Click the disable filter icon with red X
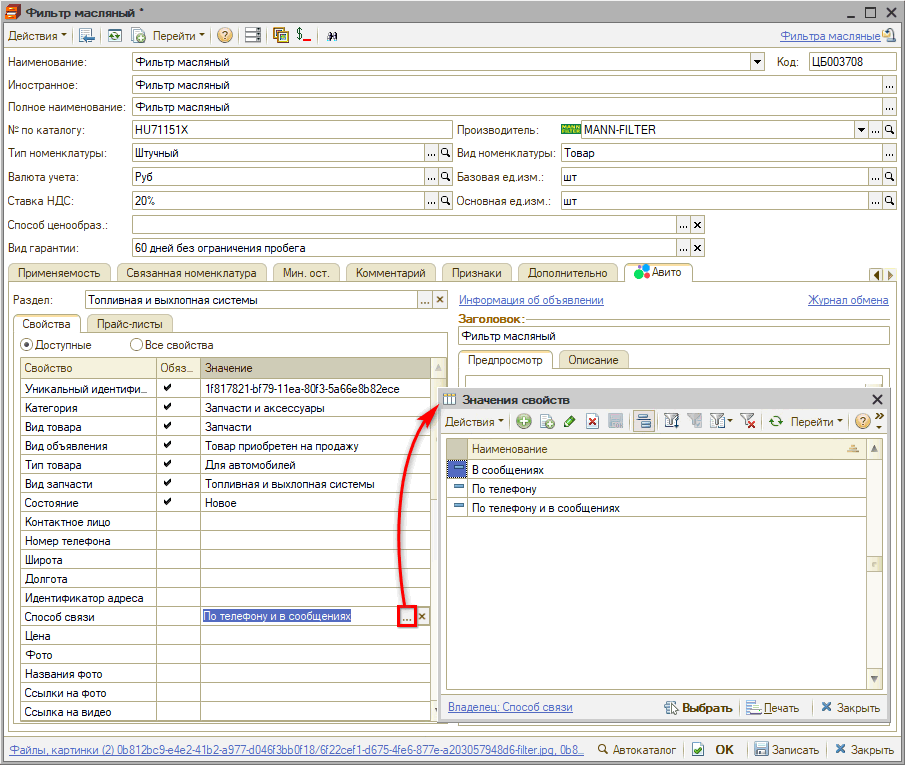905x765 pixels. (x=747, y=422)
